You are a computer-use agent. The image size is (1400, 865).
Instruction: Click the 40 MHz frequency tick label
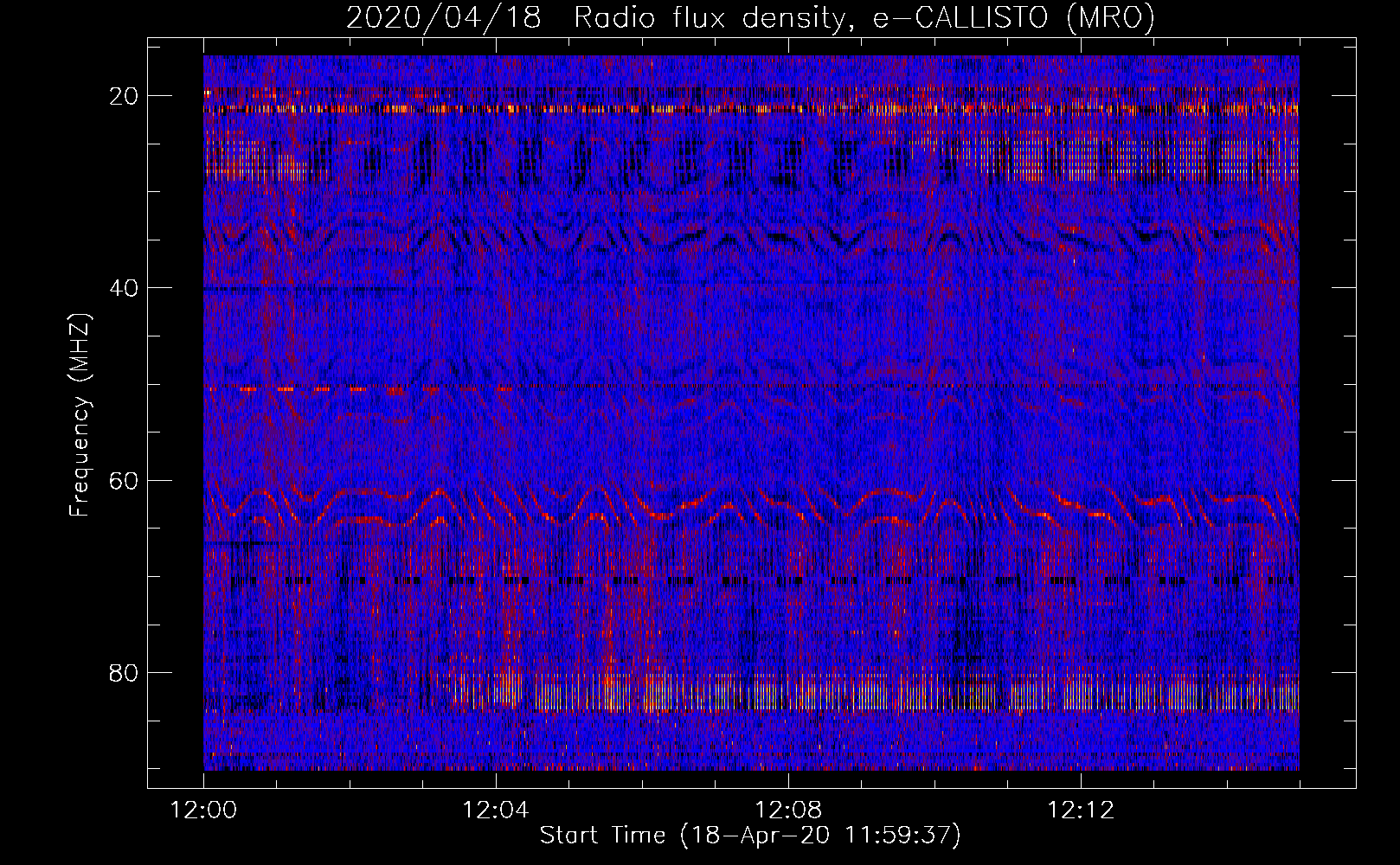(125, 288)
